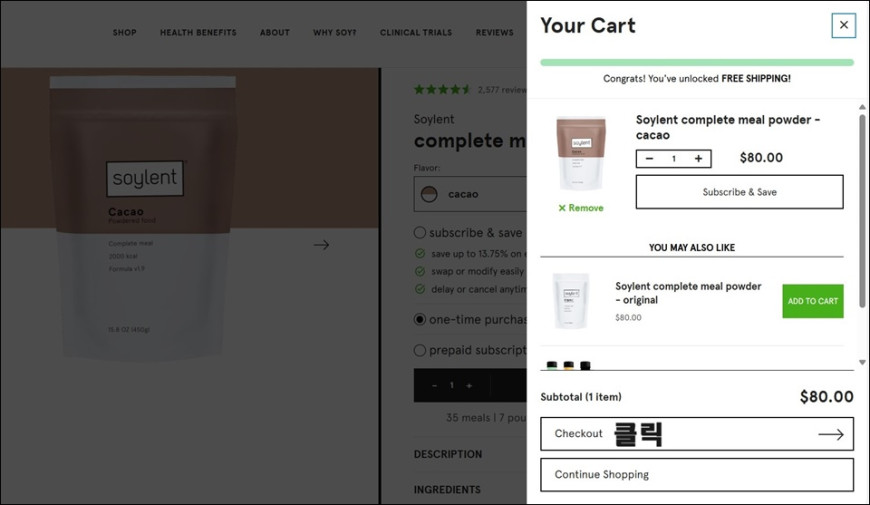Open ABOUT menu item

click(275, 32)
